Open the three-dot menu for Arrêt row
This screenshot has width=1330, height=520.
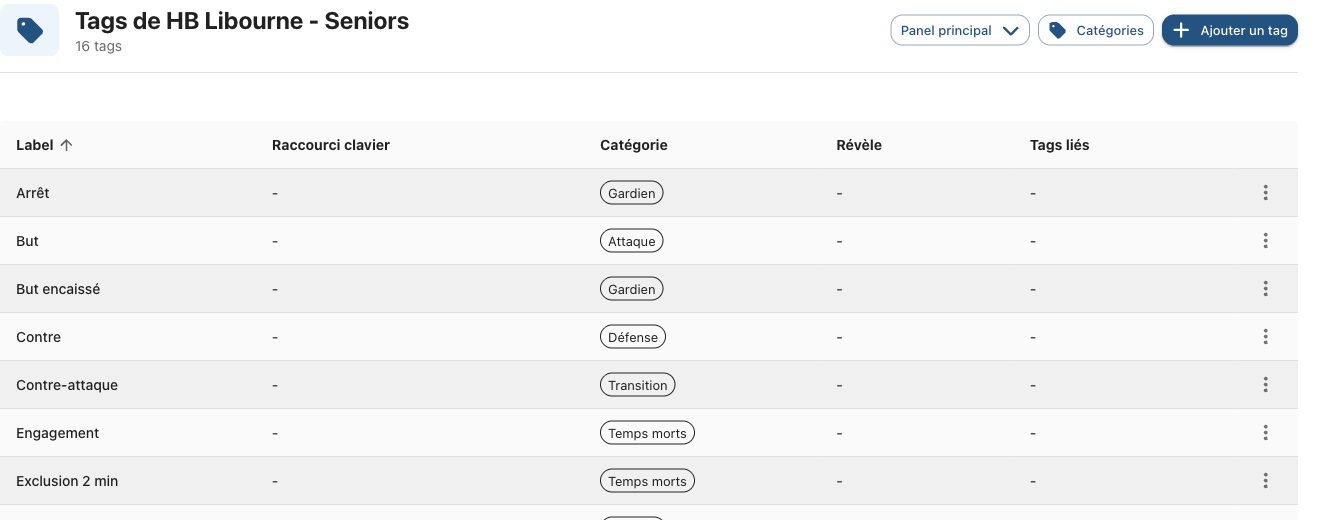pos(1266,193)
